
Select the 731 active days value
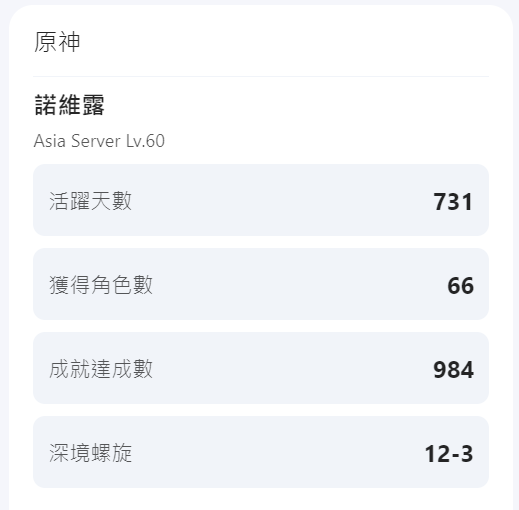point(453,202)
